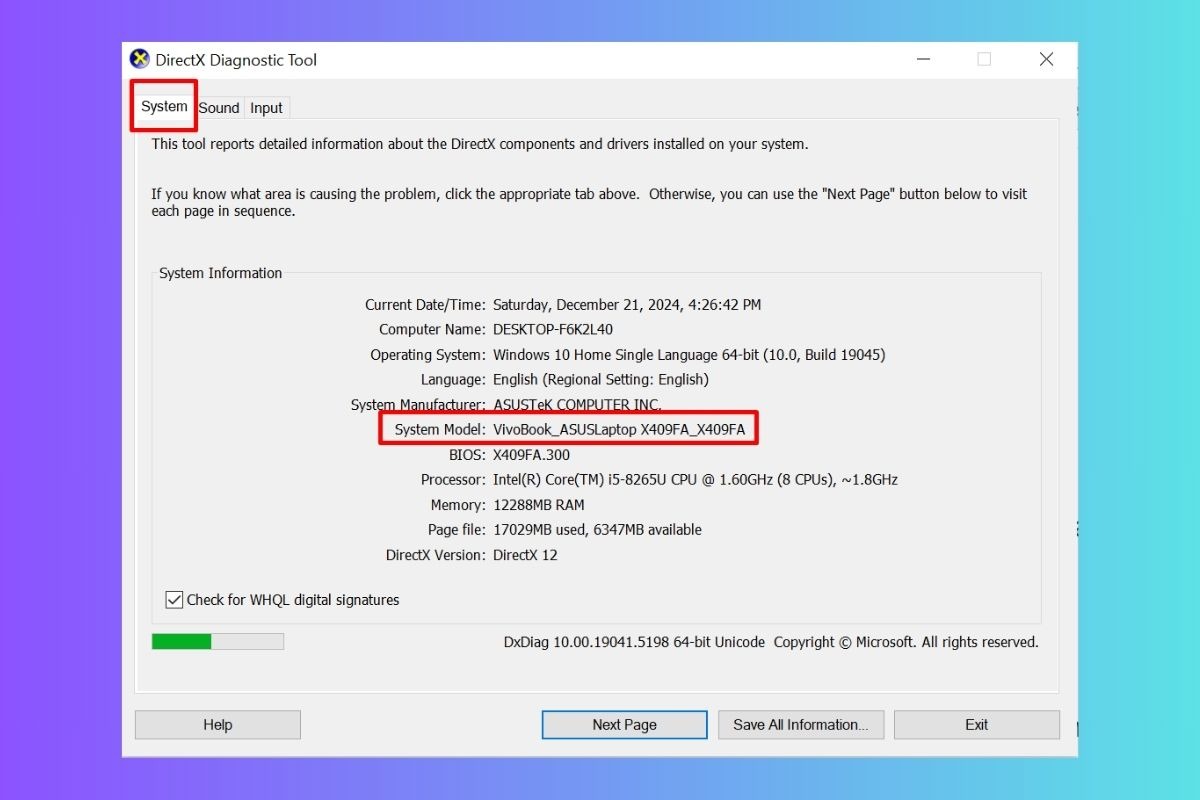The height and width of the screenshot is (800, 1200).
Task: Switch to the System tab
Action: (x=164, y=106)
